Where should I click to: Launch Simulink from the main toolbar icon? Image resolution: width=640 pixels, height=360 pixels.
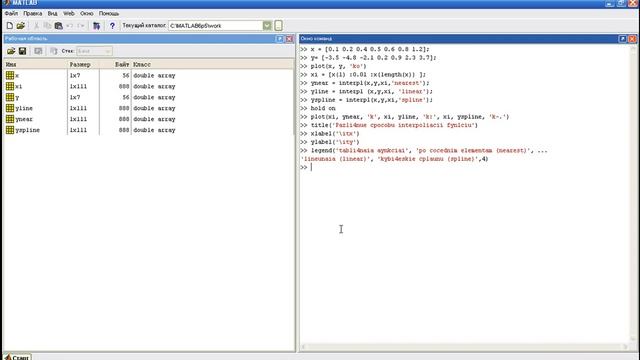(96, 26)
